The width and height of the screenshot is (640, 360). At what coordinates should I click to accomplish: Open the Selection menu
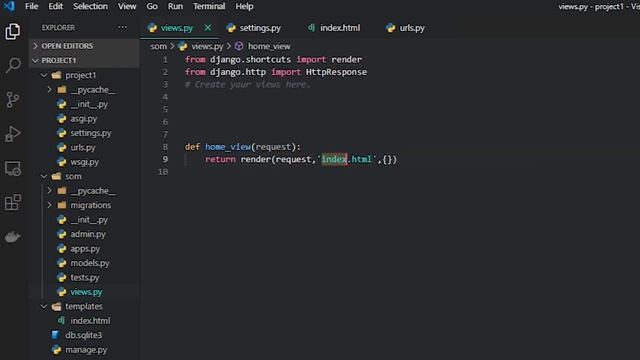[90, 6]
